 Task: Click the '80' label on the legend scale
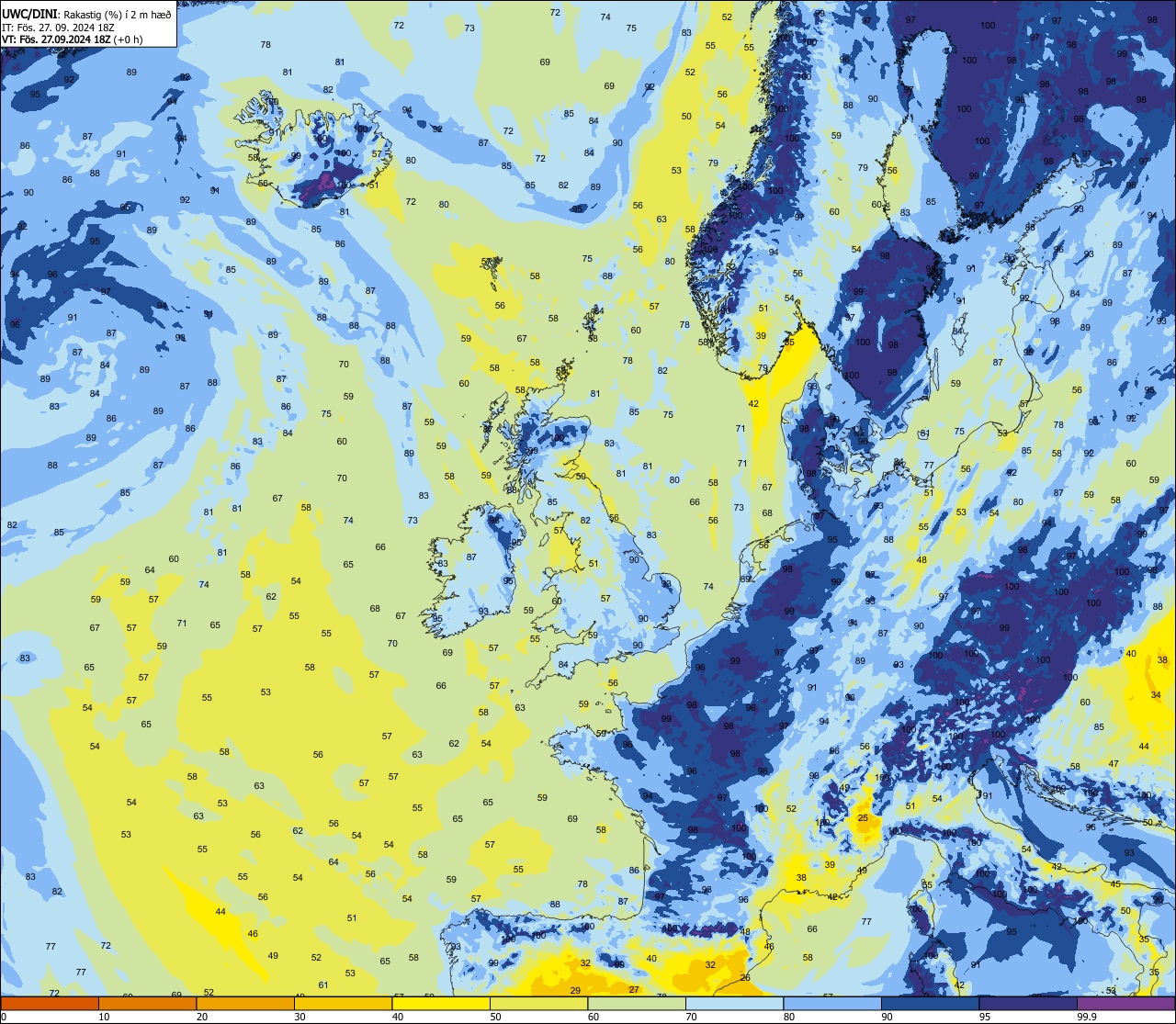coord(790,1017)
